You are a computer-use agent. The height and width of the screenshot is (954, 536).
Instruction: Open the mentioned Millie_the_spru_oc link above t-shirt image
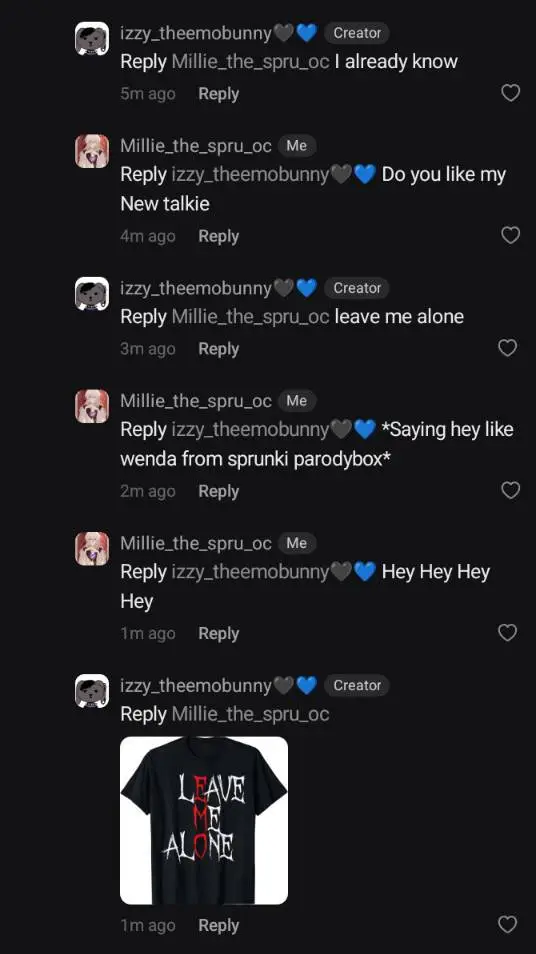(251, 714)
